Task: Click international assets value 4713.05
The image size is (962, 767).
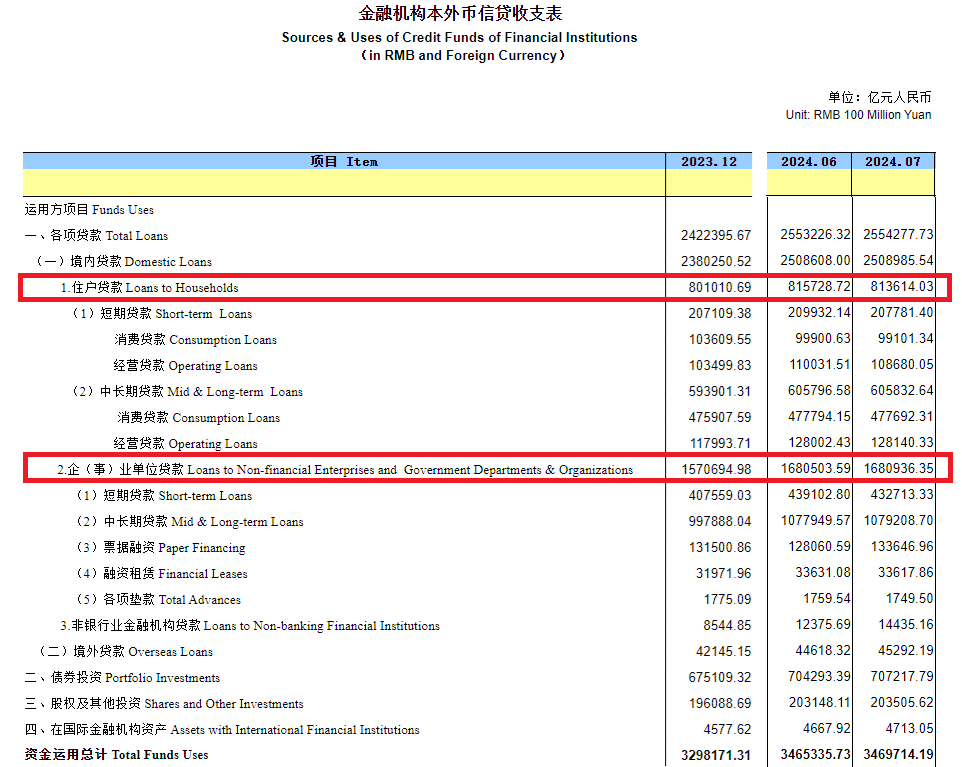Action: [x=909, y=728]
